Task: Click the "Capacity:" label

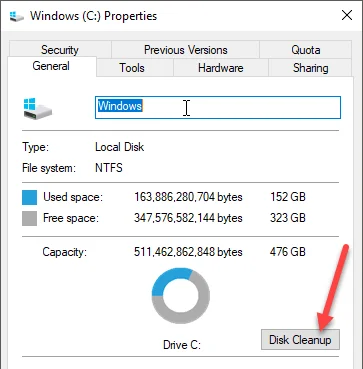Action: click(65, 252)
